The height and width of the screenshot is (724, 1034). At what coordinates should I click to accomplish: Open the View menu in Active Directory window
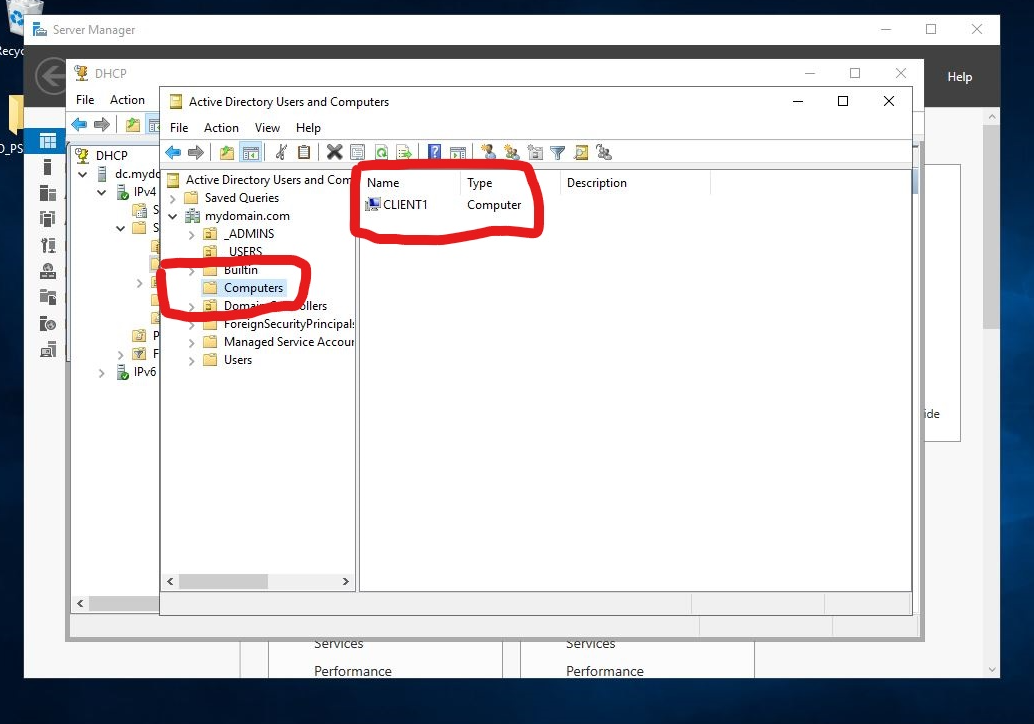tap(267, 128)
